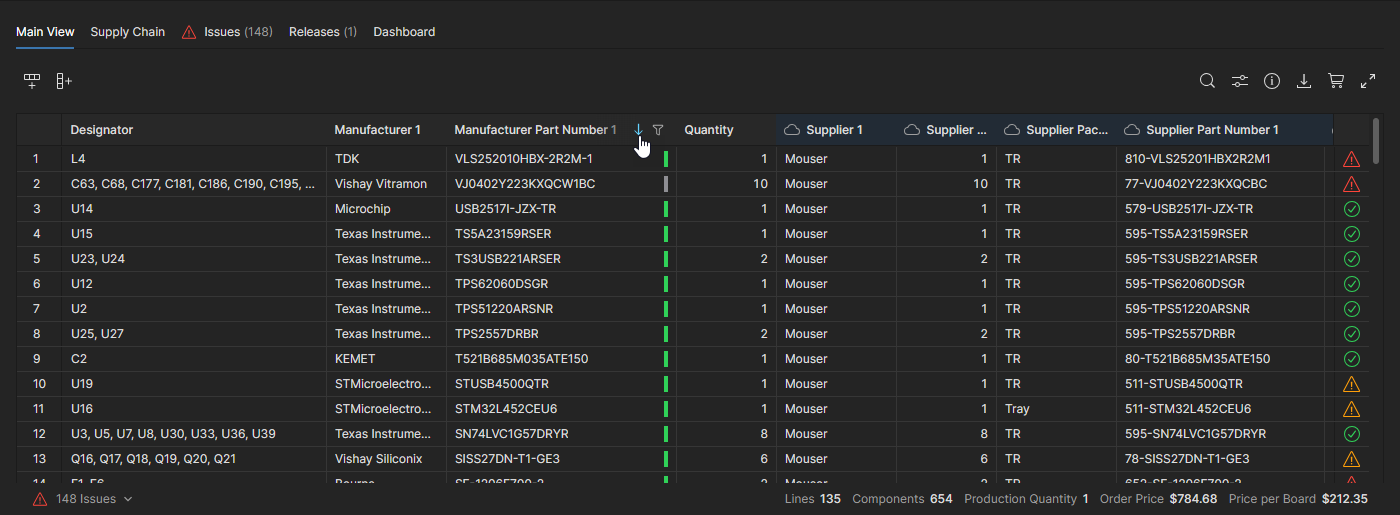
Task: Click the green check status for C2 row
Action: 1352,359
